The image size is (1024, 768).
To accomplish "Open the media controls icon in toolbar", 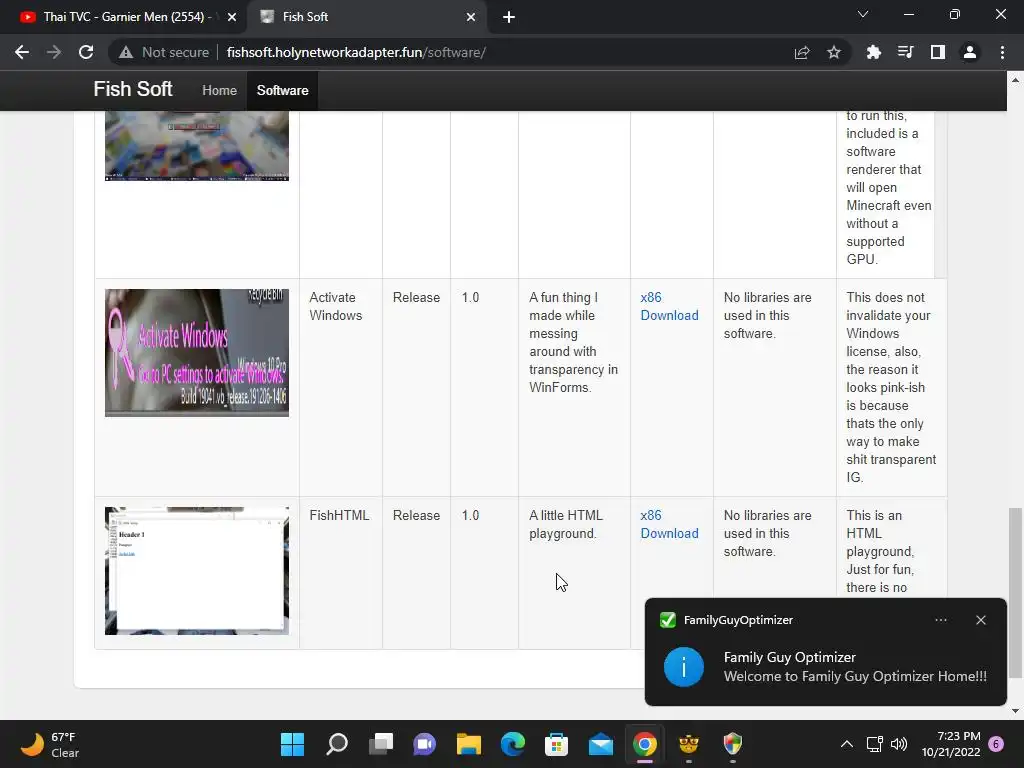I will (906, 52).
